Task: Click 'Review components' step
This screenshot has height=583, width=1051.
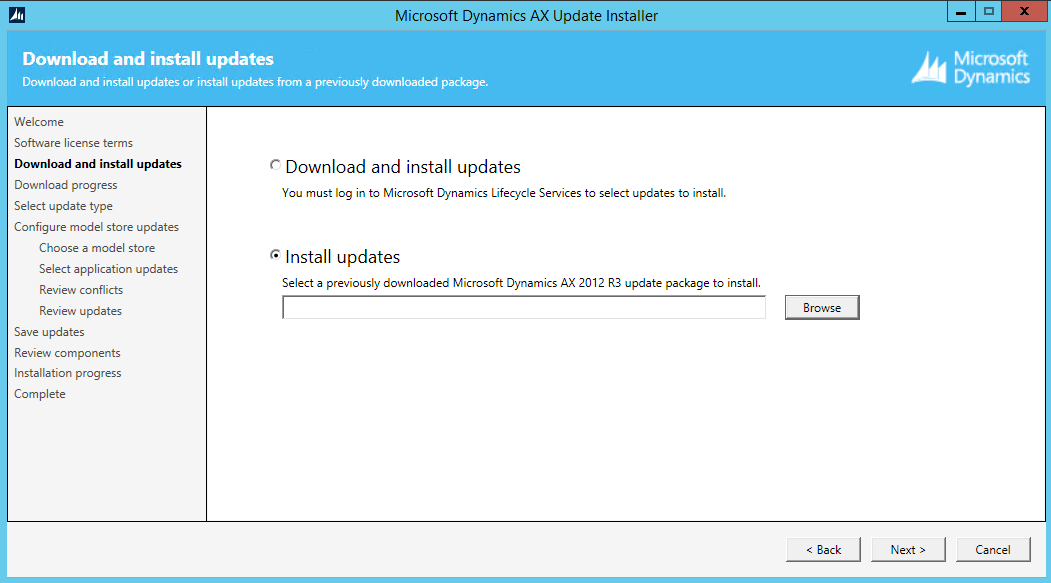Action: pyautogui.click(x=67, y=352)
